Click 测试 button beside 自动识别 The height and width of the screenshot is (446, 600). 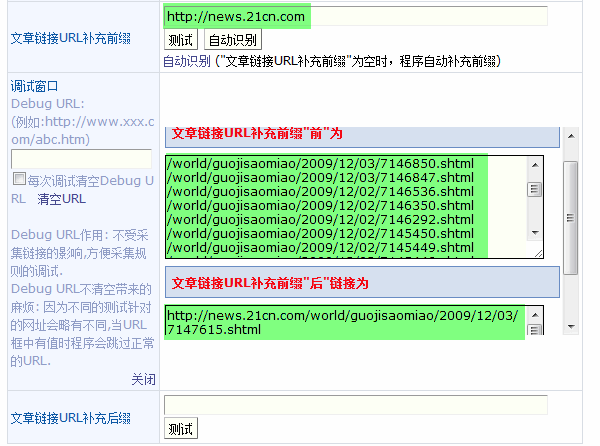click(181, 40)
